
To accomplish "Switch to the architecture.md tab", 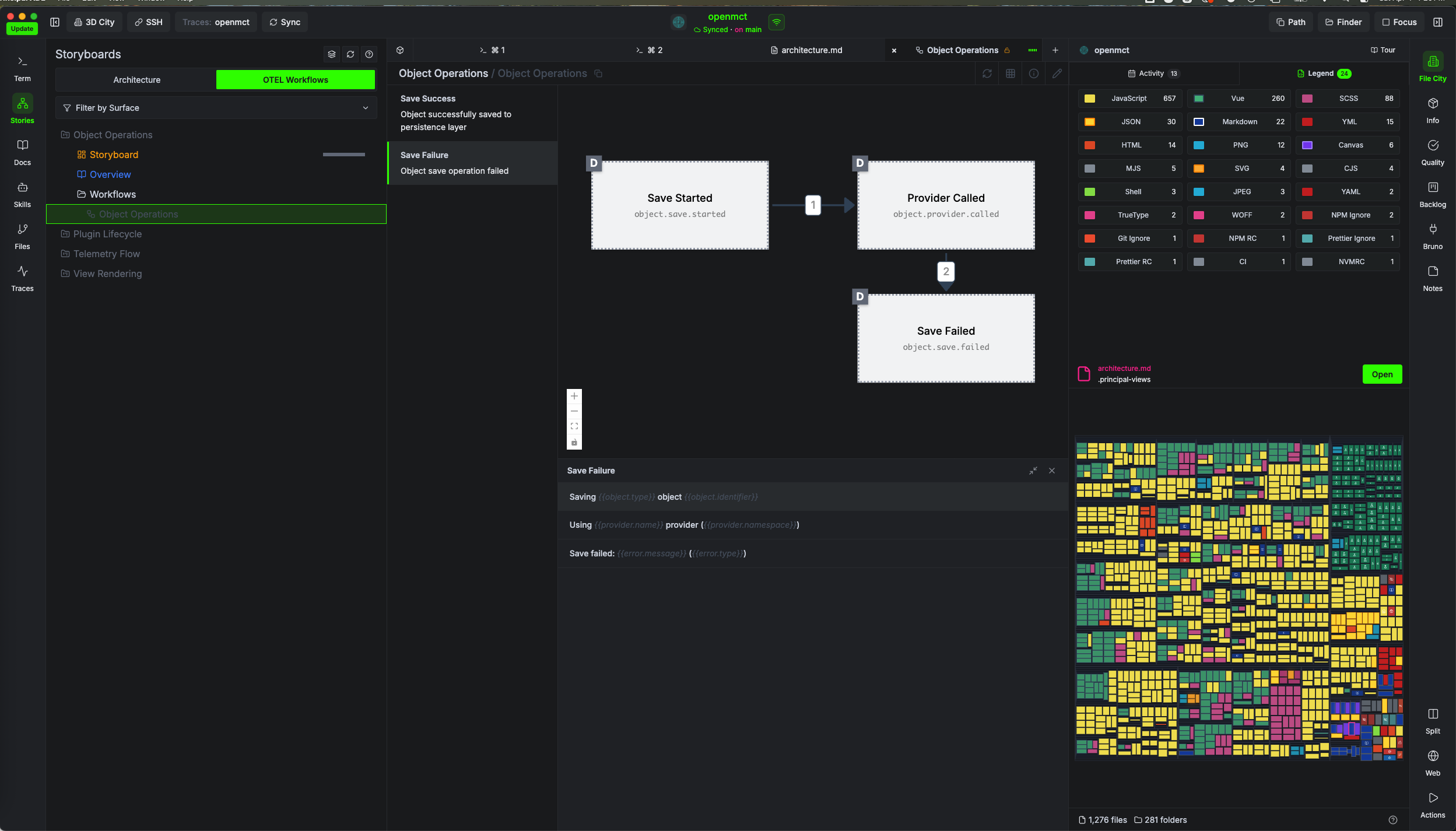I will (x=811, y=50).
